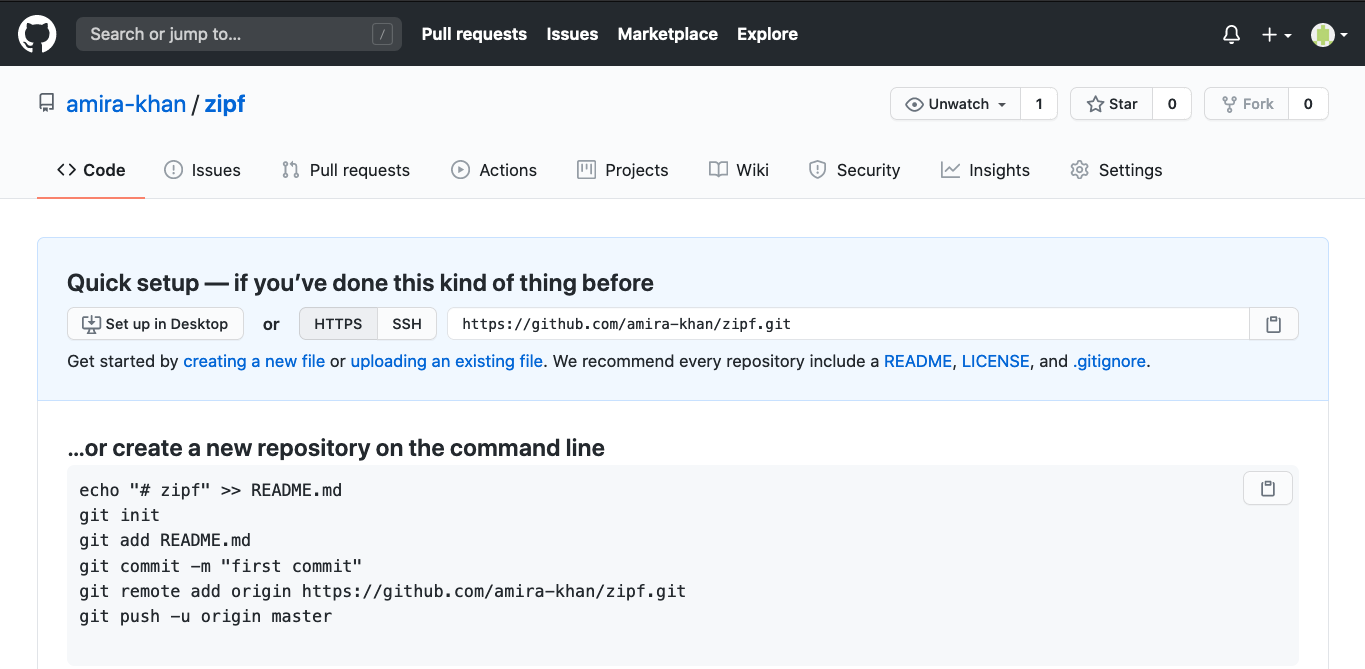The image size is (1365, 669).
Task: Open the Wiki tab
Action: [x=739, y=170]
